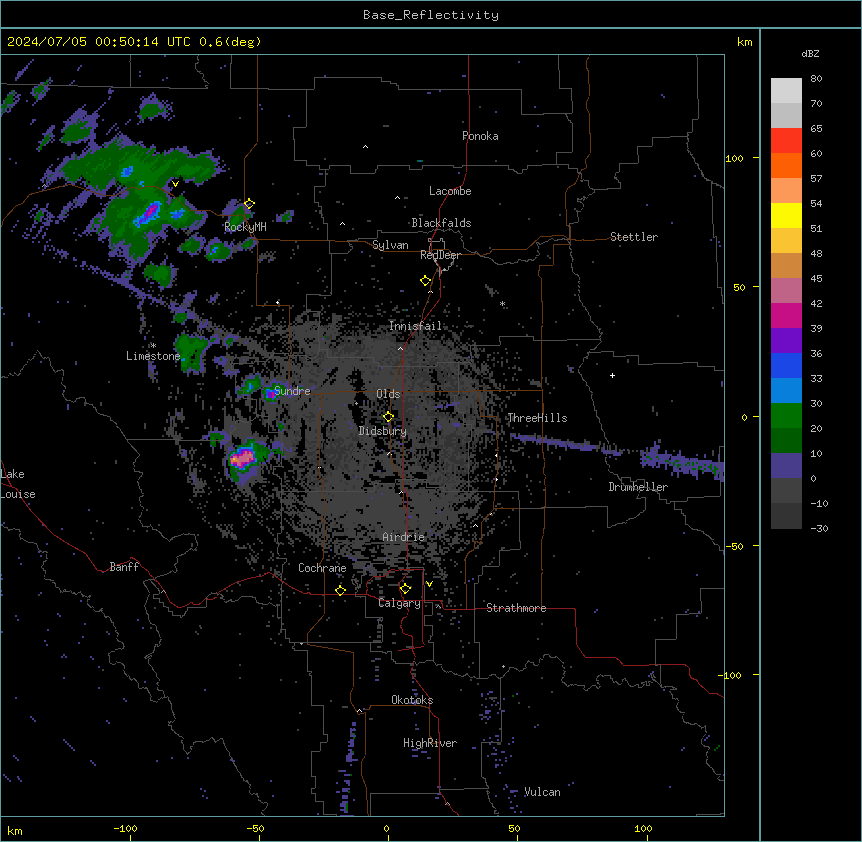The height and width of the screenshot is (842, 862).
Task: Click the Limestone label
Action: [153, 356]
